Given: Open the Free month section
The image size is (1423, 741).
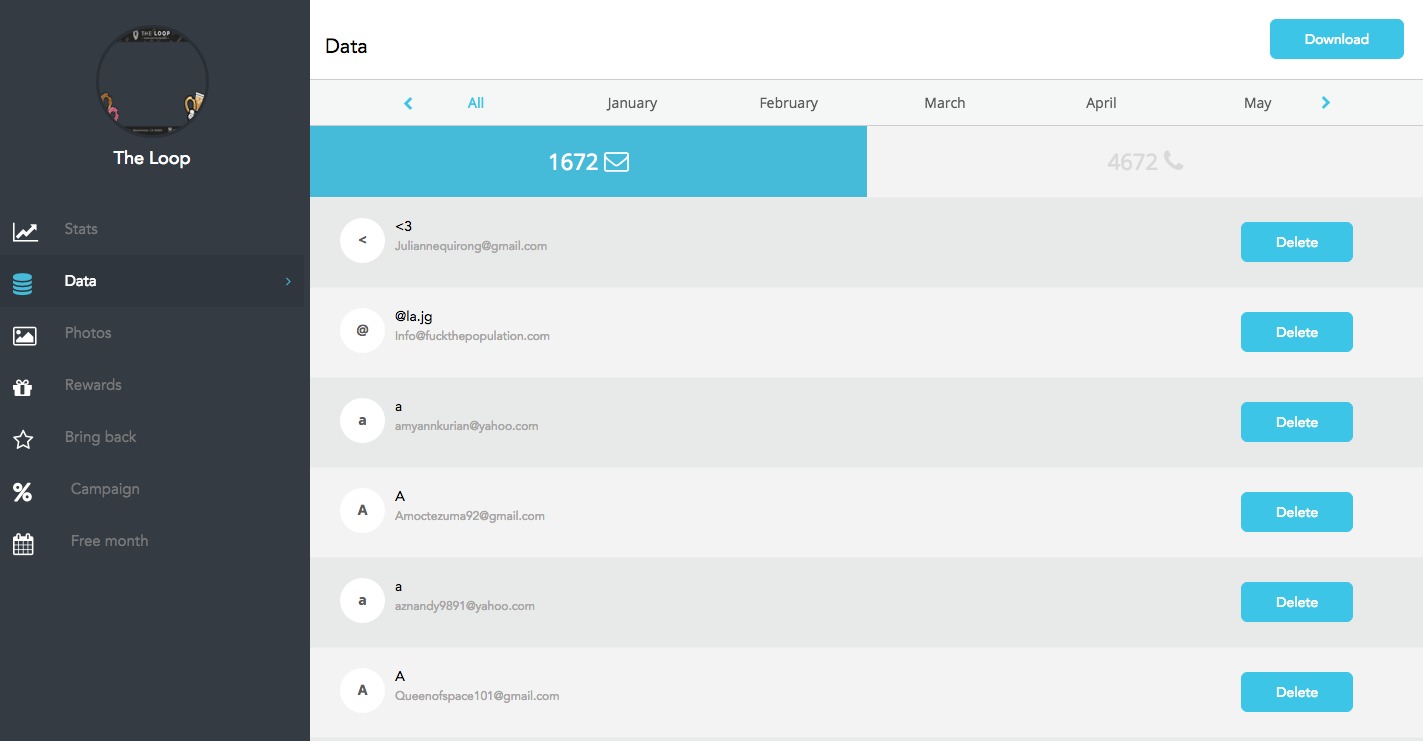Looking at the screenshot, I should coord(152,541).
